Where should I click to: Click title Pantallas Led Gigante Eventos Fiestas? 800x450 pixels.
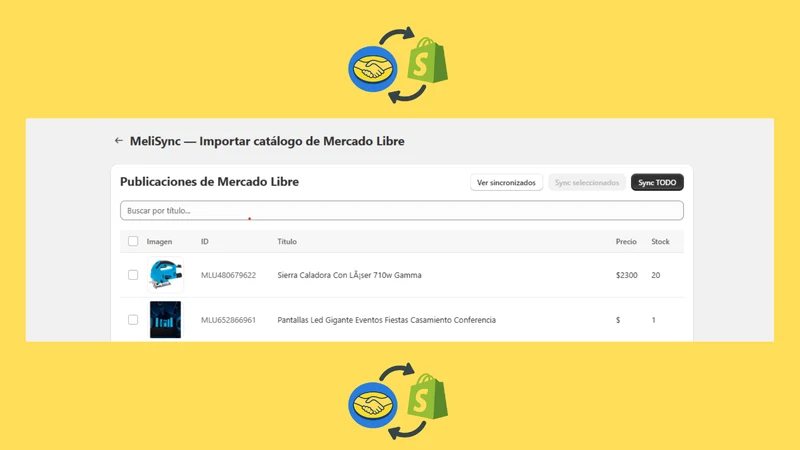(386, 320)
